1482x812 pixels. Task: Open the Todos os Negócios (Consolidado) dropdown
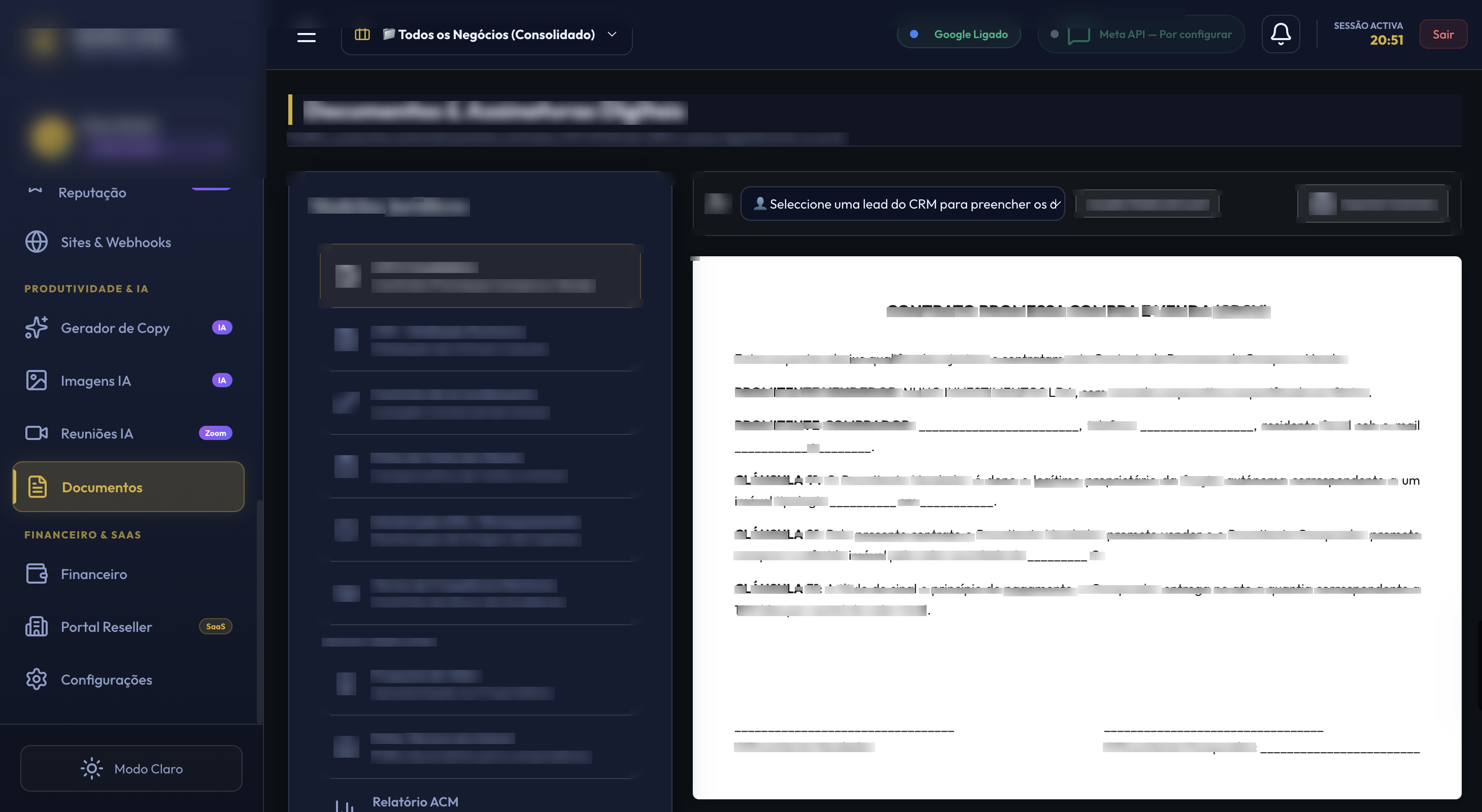click(x=487, y=35)
